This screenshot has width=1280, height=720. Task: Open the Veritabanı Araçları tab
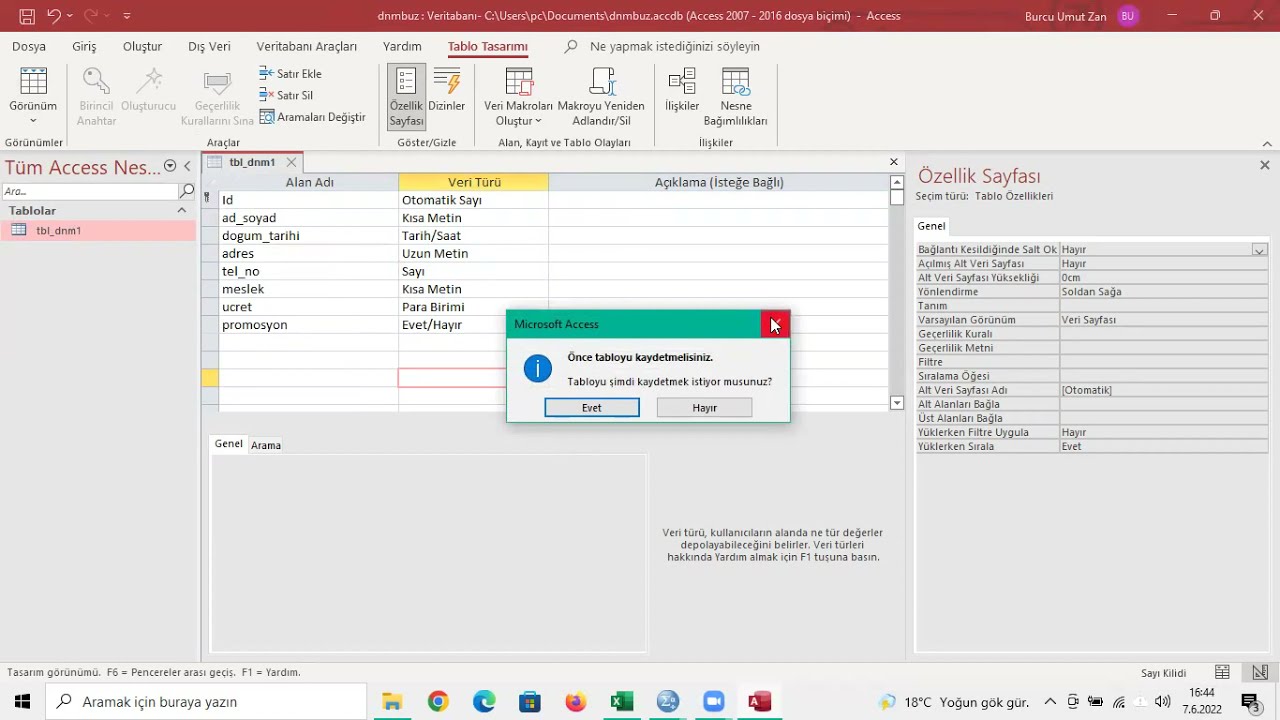[x=306, y=46]
